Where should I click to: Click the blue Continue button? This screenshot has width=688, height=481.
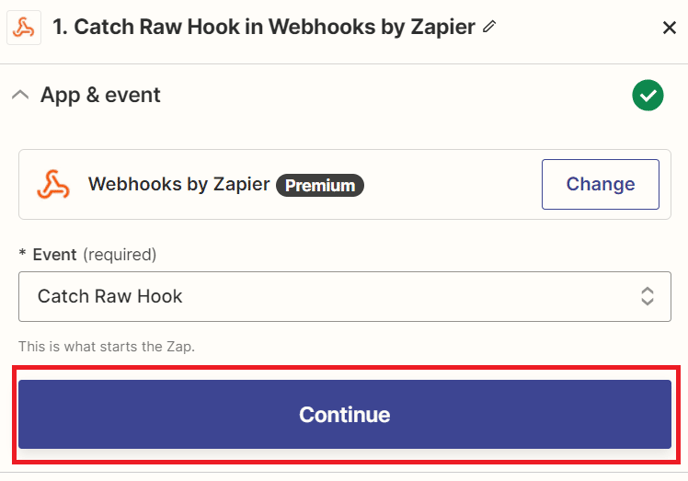coord(344,414)
